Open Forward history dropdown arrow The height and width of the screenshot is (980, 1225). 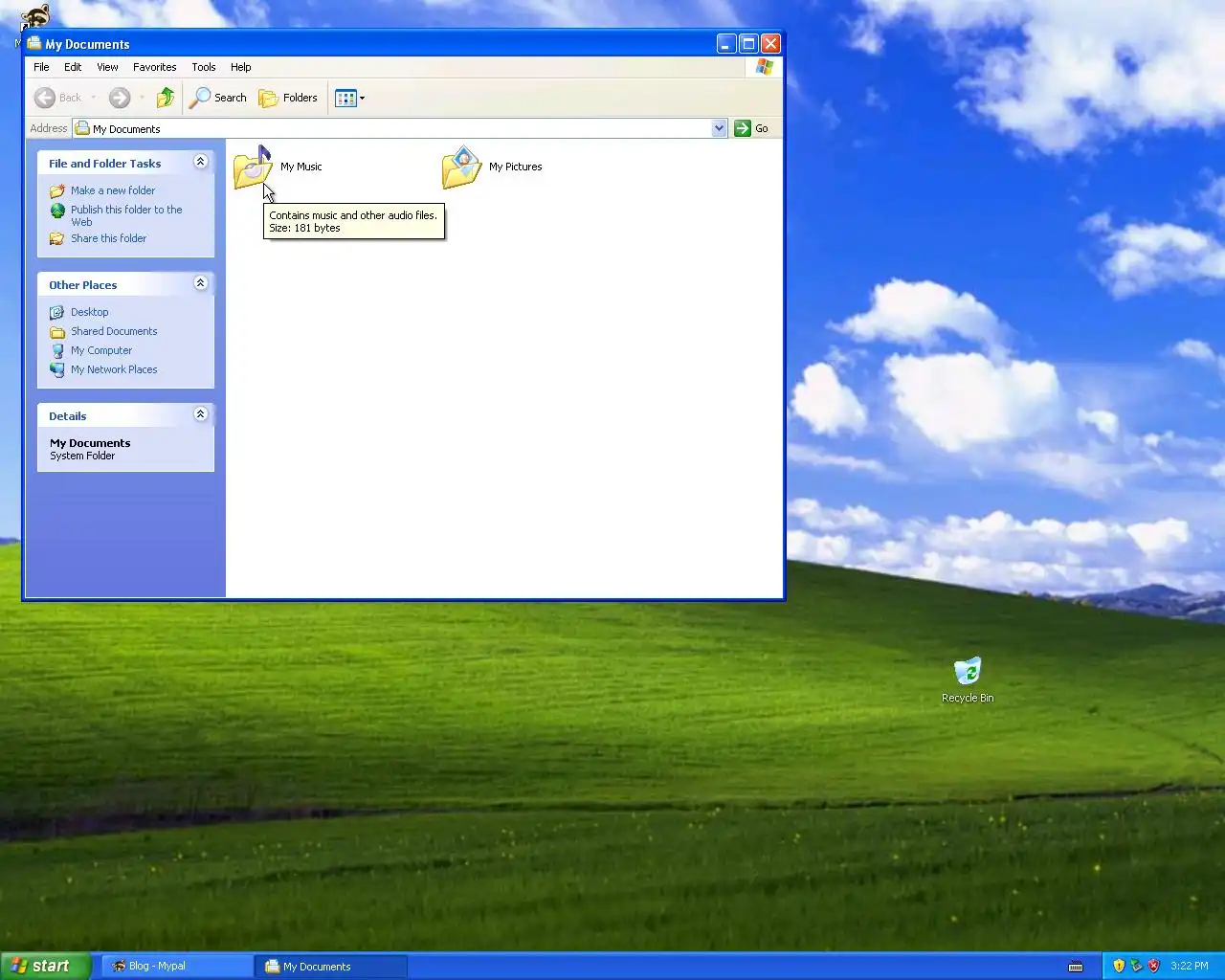(x=142, y=98)
